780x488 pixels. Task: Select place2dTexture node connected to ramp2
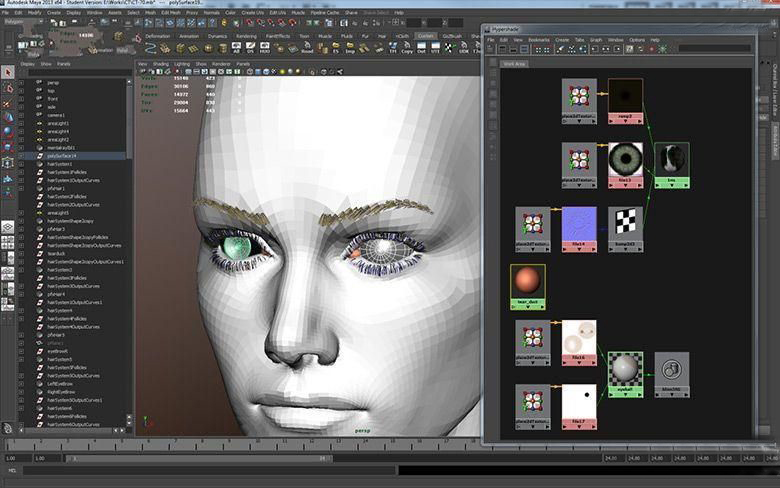[579, 101]
